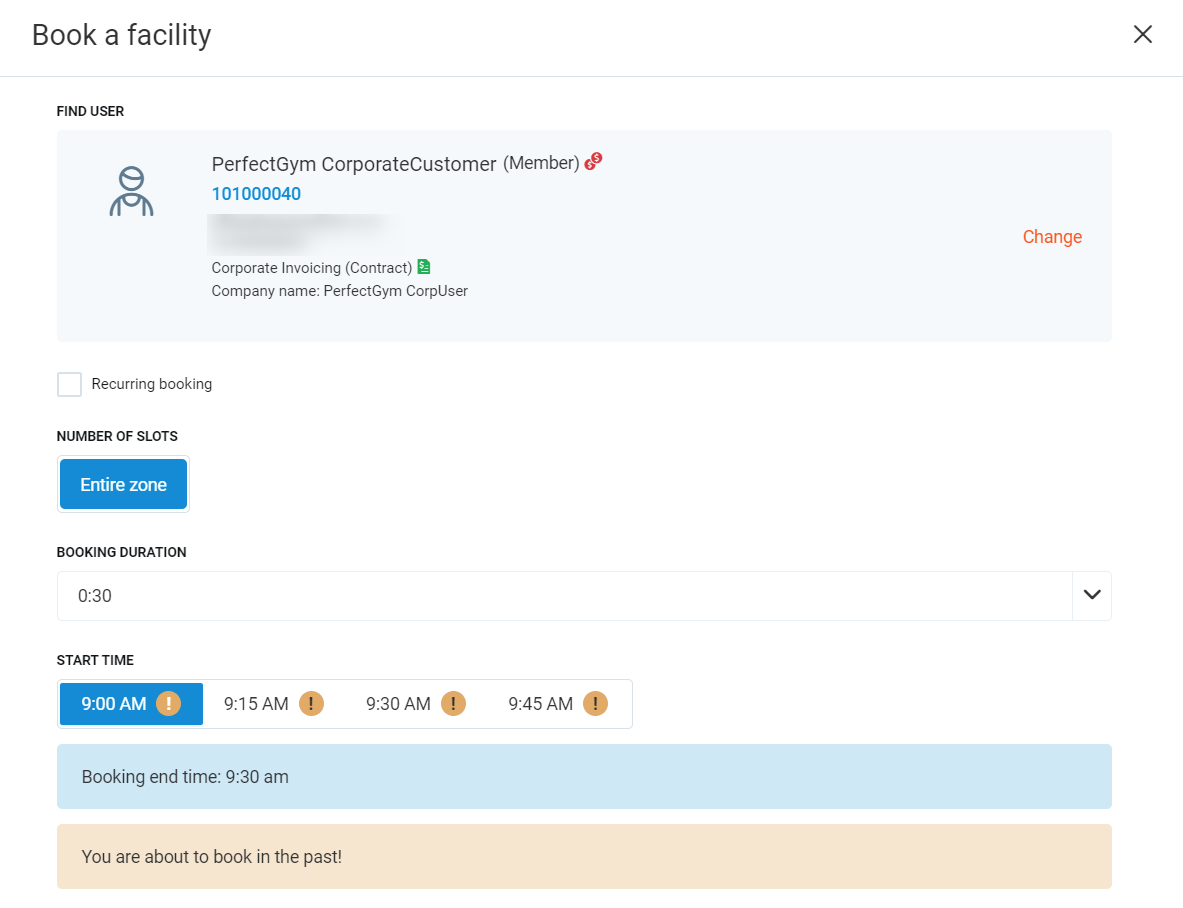Pick the 9:45 AM start time
The height and width of the screenshot is (908, 1183).
click(540, 704)
